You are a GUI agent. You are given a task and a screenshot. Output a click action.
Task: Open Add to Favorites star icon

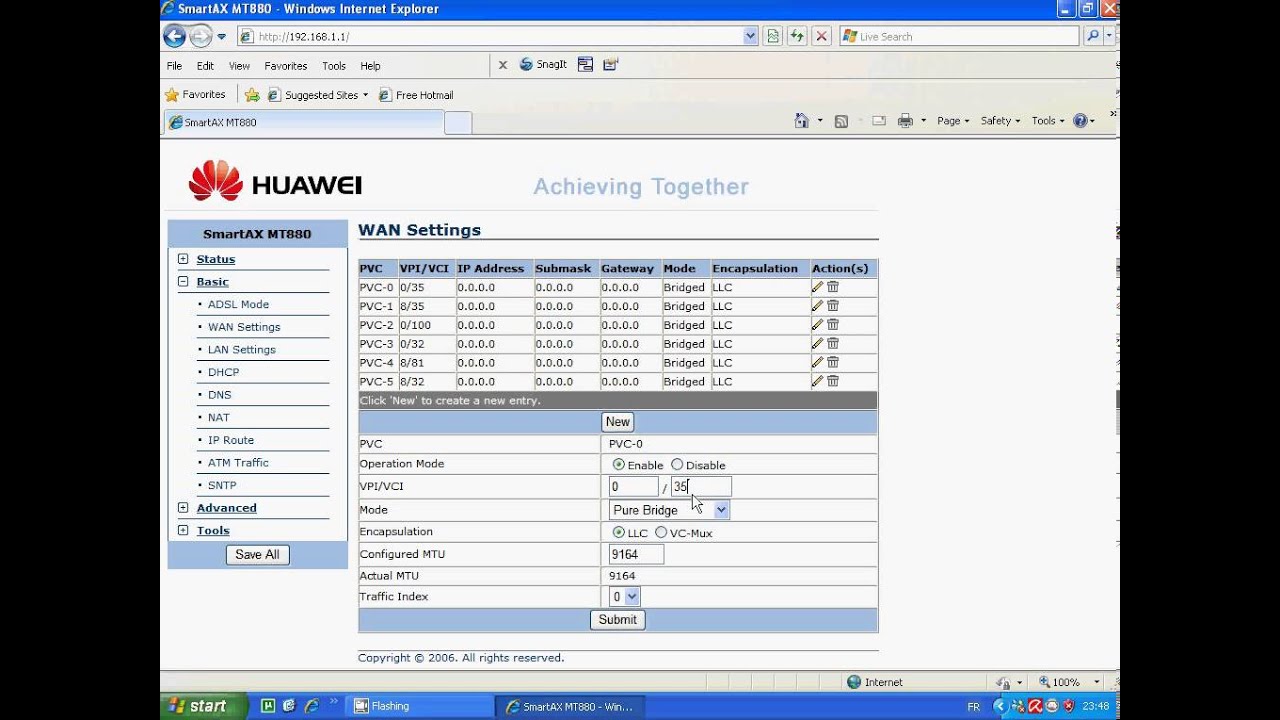point(252,95)
